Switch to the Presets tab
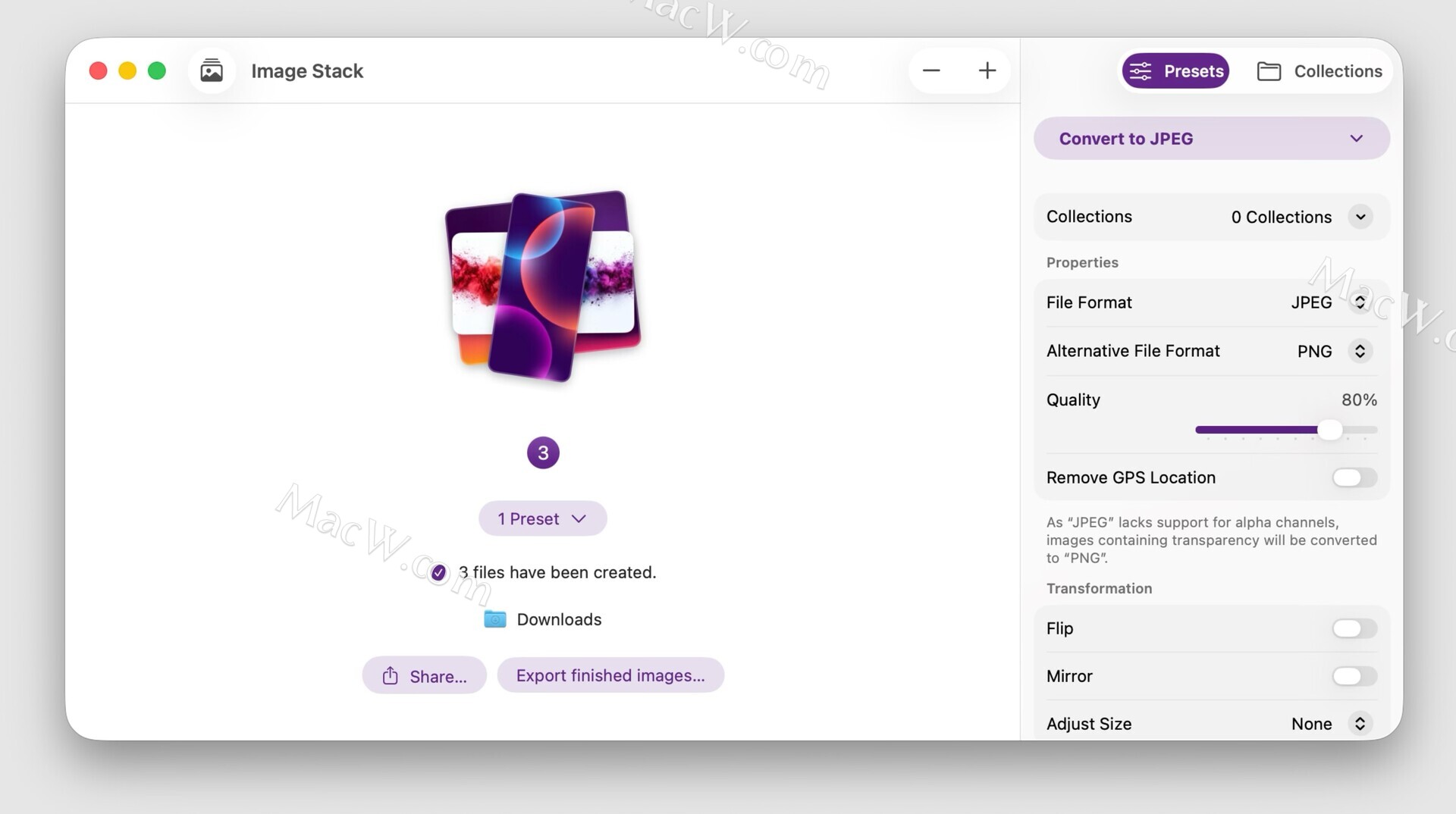 [1175, 70]
